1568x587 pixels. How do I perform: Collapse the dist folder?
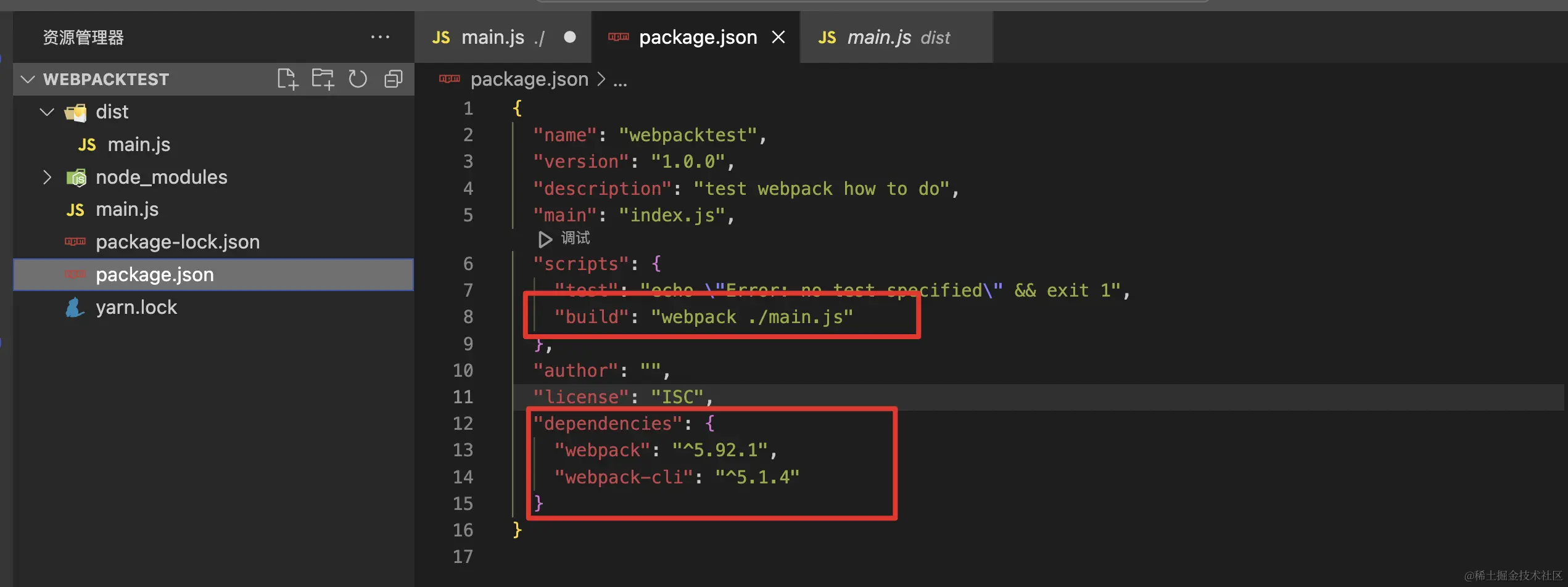[x=47, y=112]
